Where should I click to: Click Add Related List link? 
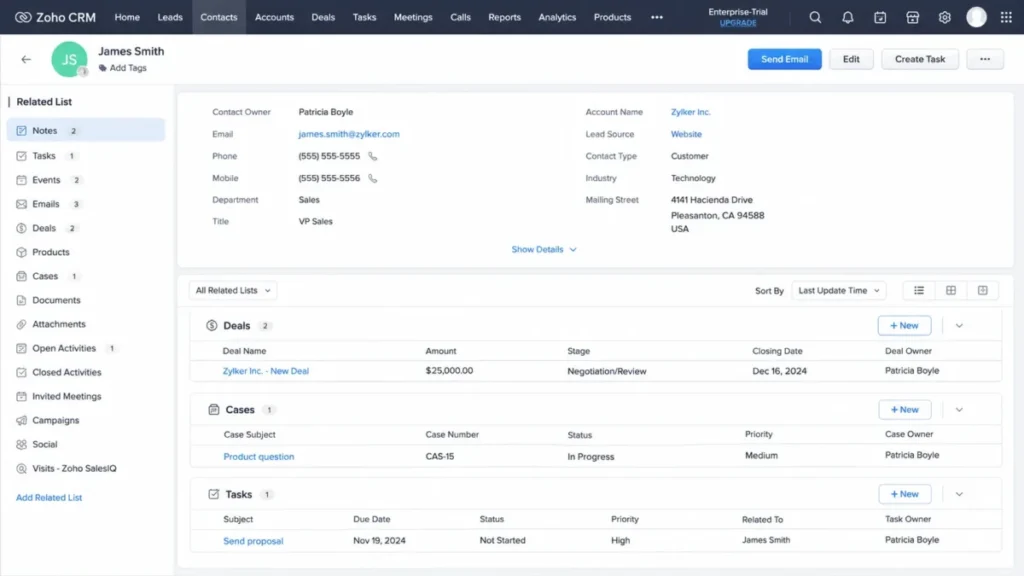(x=49, y=498)
